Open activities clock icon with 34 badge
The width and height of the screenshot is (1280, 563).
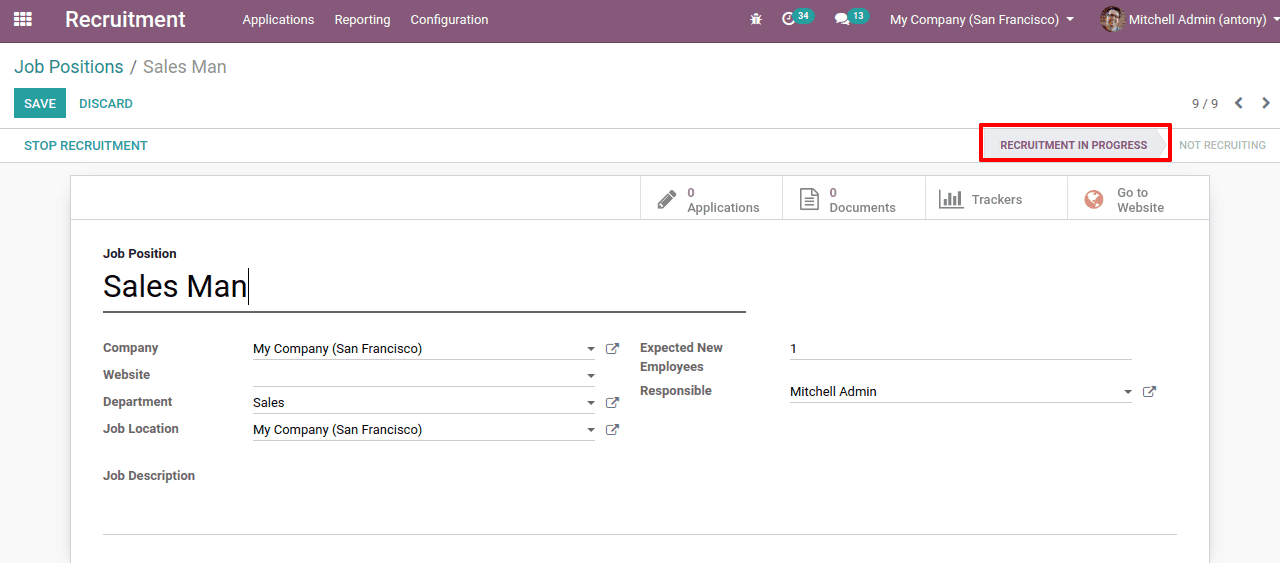tap(797, 18)
